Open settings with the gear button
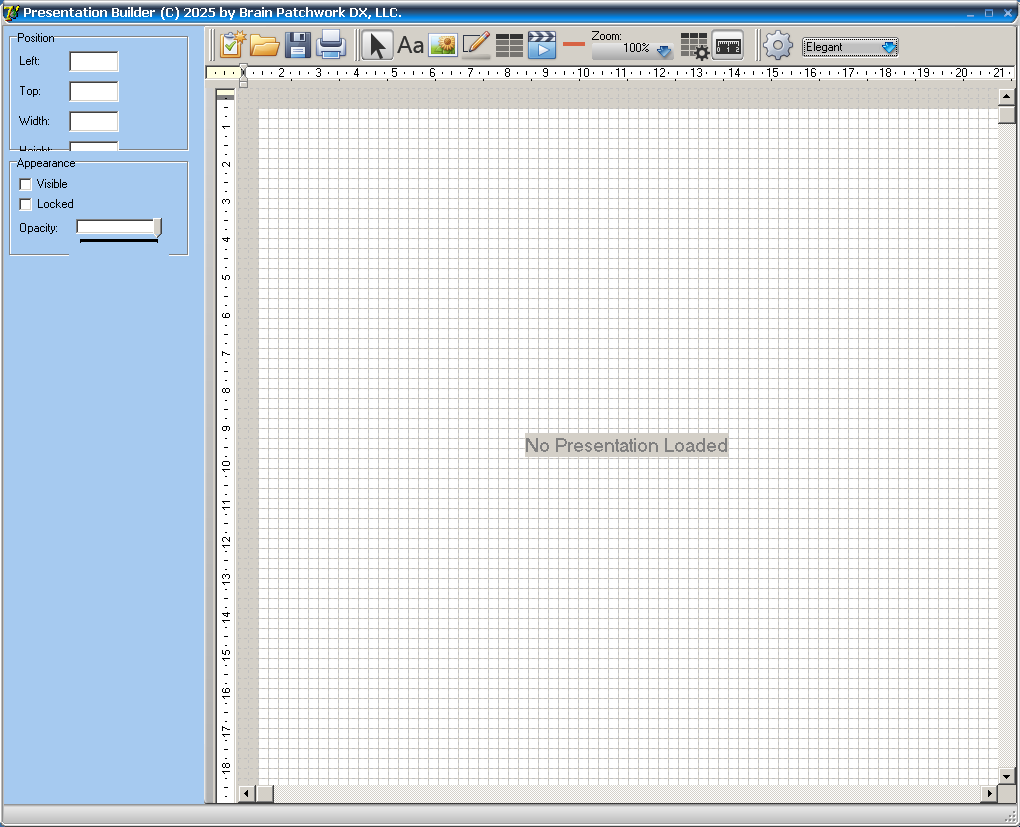1020x827 pixels. [x=778, y=45]
